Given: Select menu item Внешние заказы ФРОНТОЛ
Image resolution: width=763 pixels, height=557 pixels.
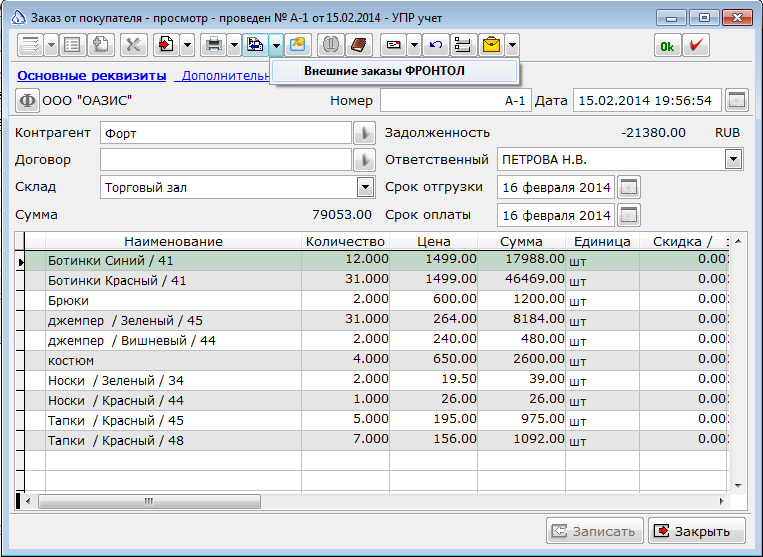Looking at the screenshot, I should point(394,71).
